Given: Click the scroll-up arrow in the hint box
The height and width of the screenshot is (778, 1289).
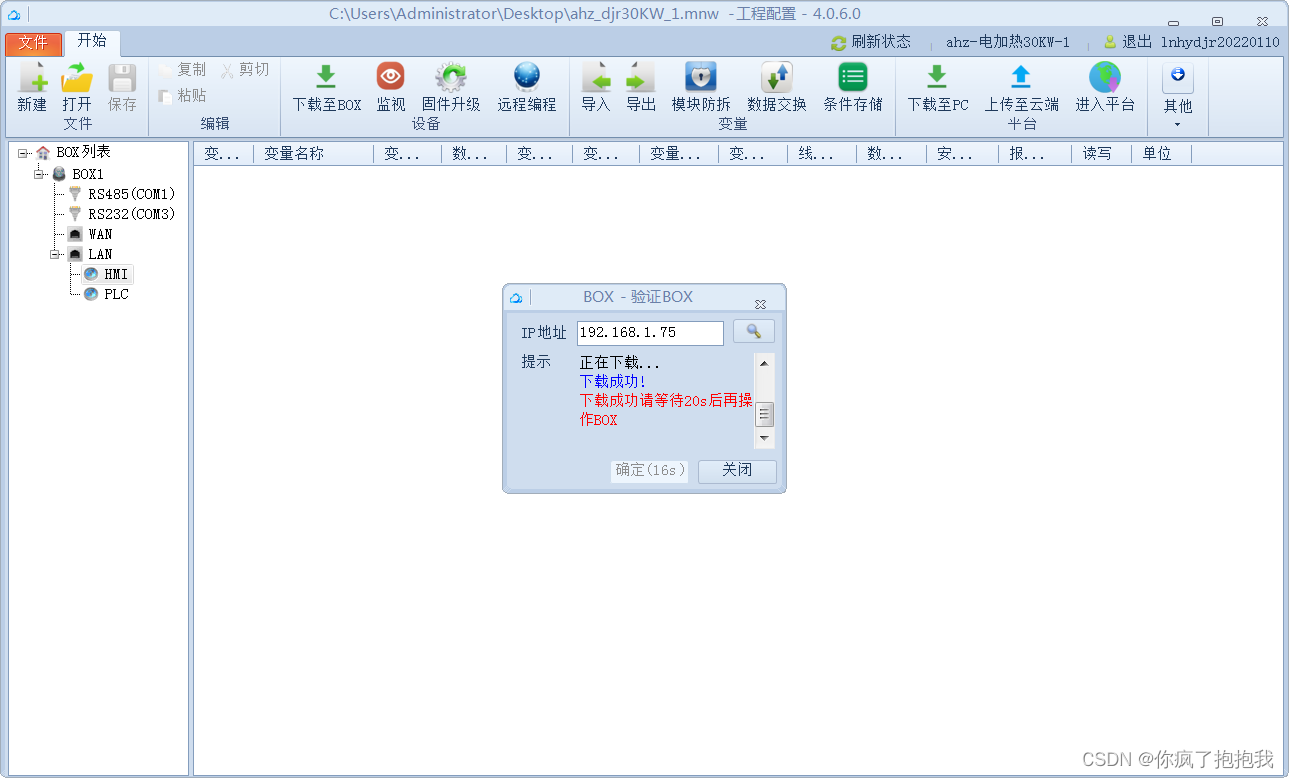Looking at the screenshot, I should pyautogui.click(x=765, y=363).
